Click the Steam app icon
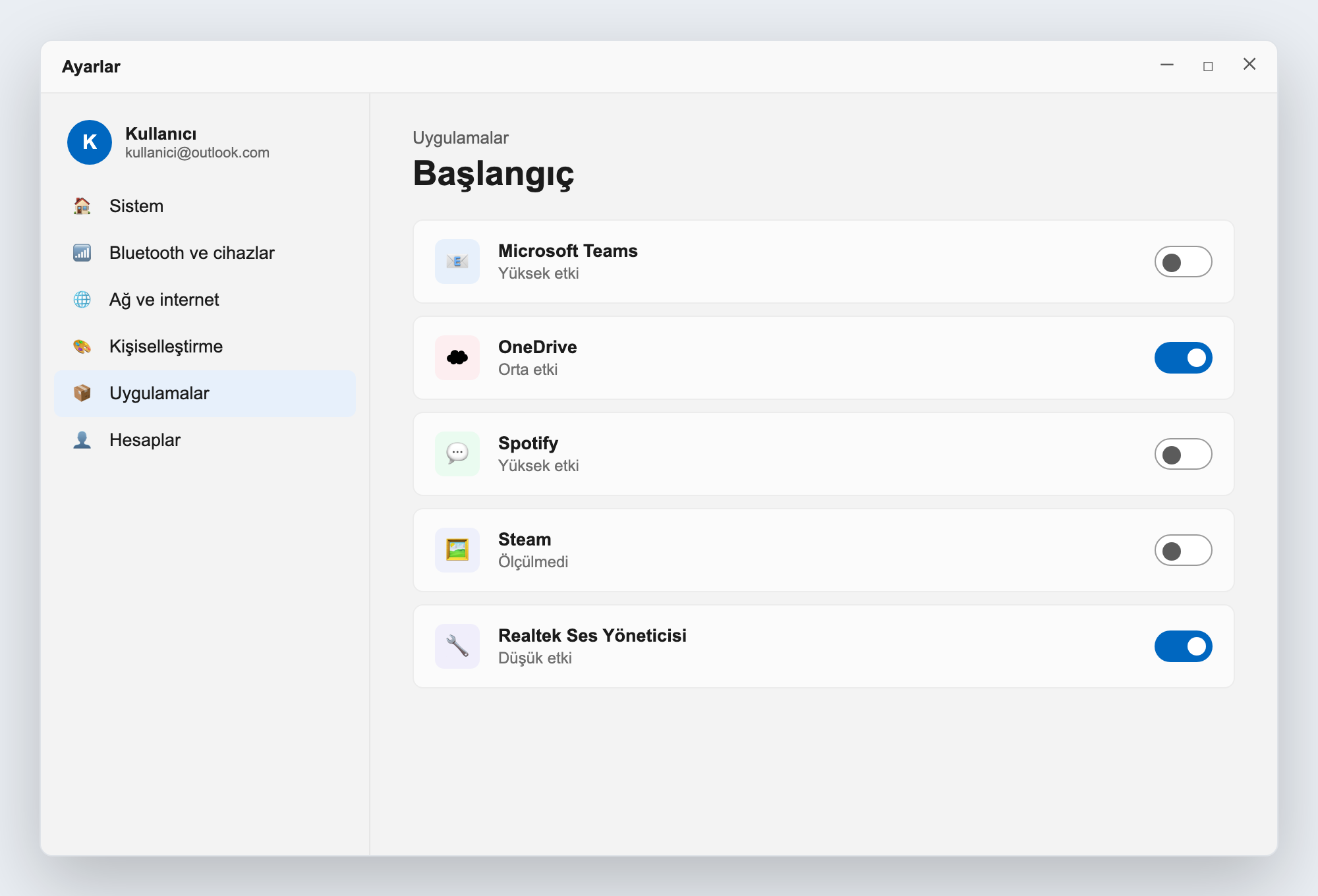Viewport: 1318px width, 896px height. (x=457, y=550)
